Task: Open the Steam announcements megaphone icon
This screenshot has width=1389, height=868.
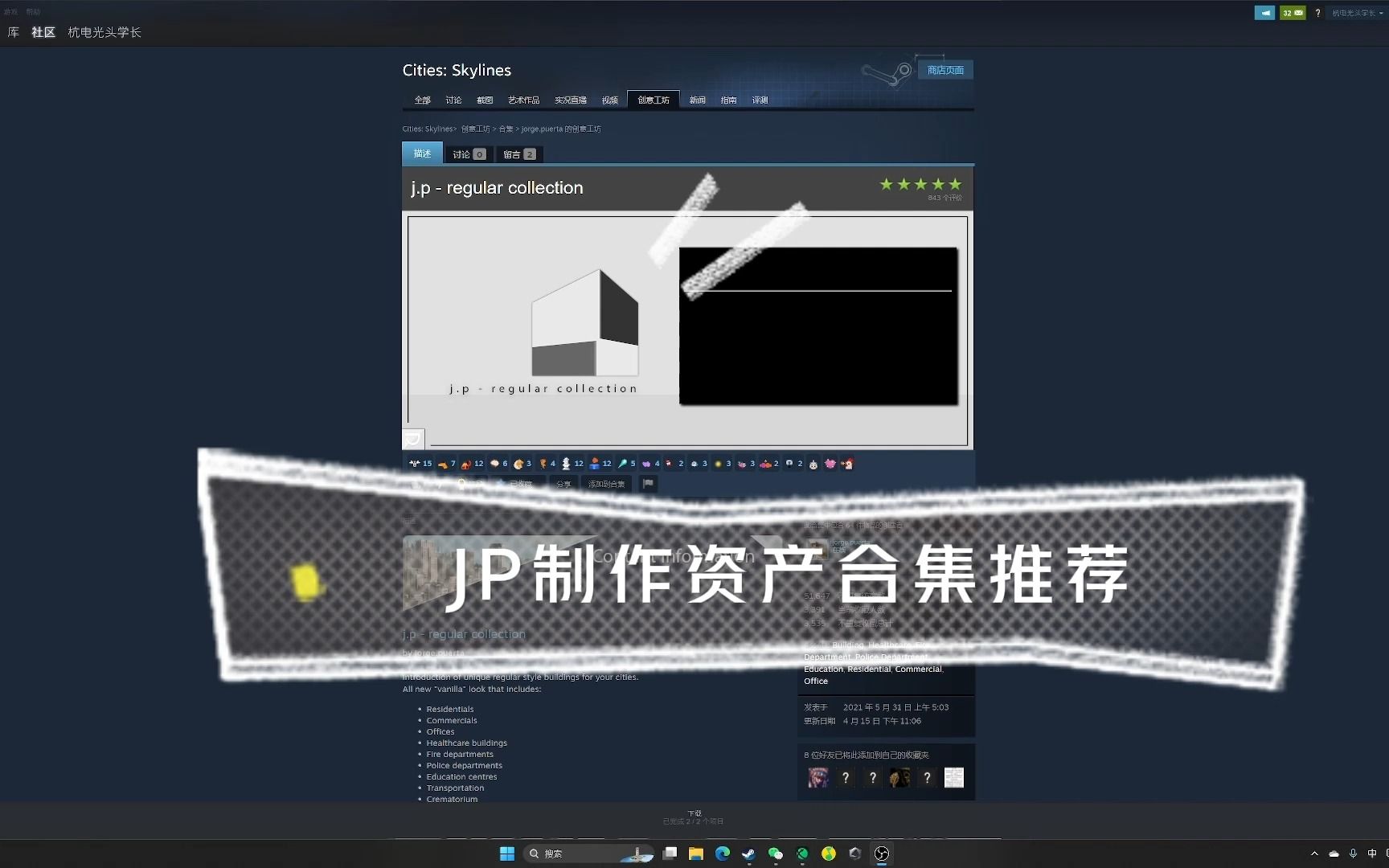Action: (1264, 13)
